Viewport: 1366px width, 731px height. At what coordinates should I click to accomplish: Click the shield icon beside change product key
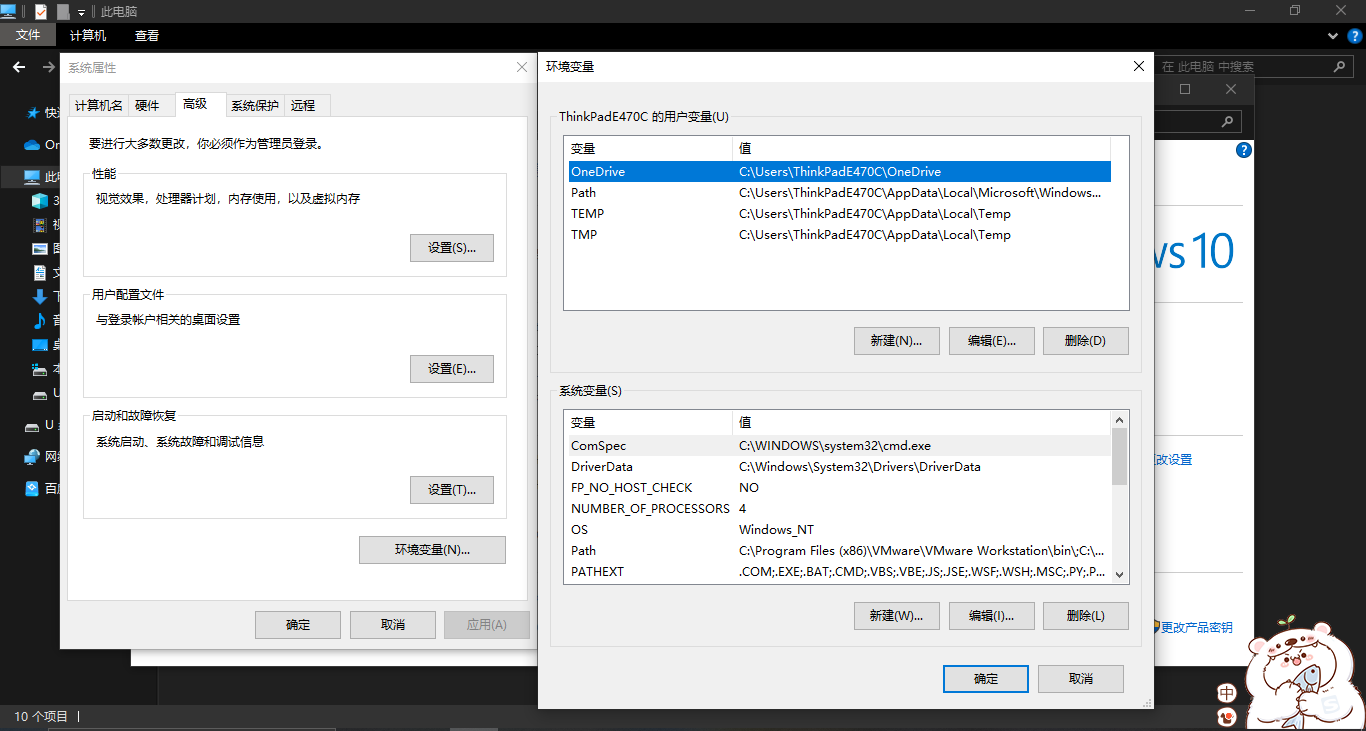coord(1156,627)
